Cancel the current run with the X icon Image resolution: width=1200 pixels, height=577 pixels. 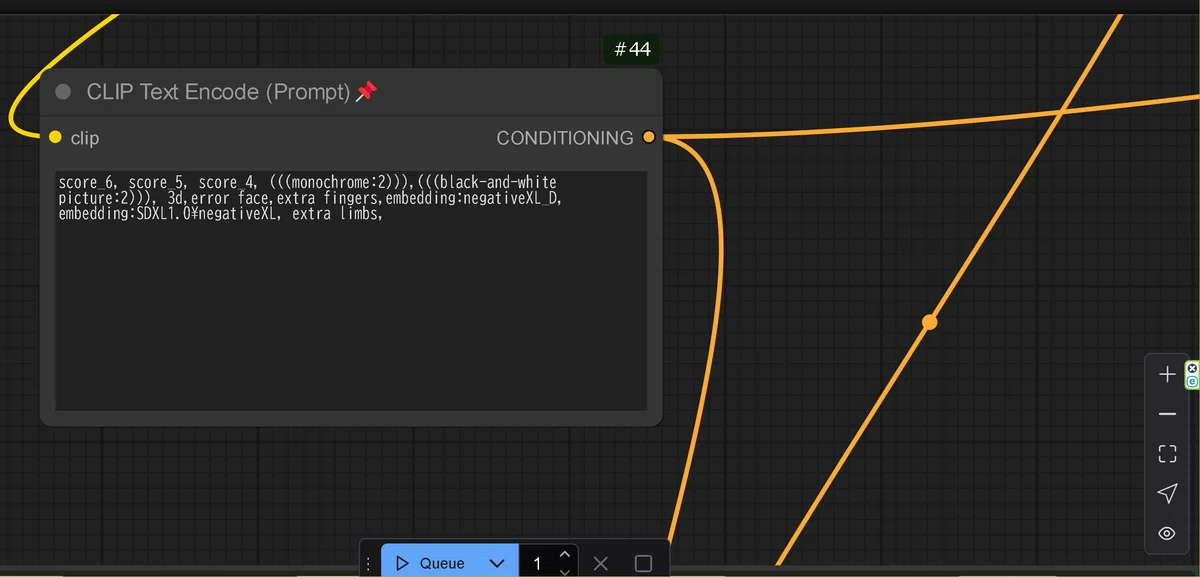[x=600, y=564]
